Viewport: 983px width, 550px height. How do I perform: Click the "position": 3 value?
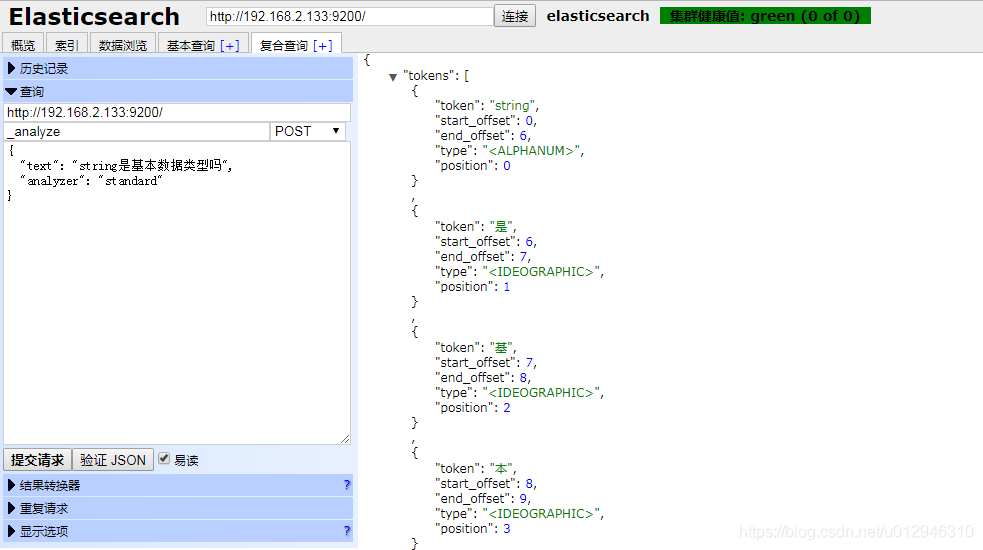coord(507,529)
